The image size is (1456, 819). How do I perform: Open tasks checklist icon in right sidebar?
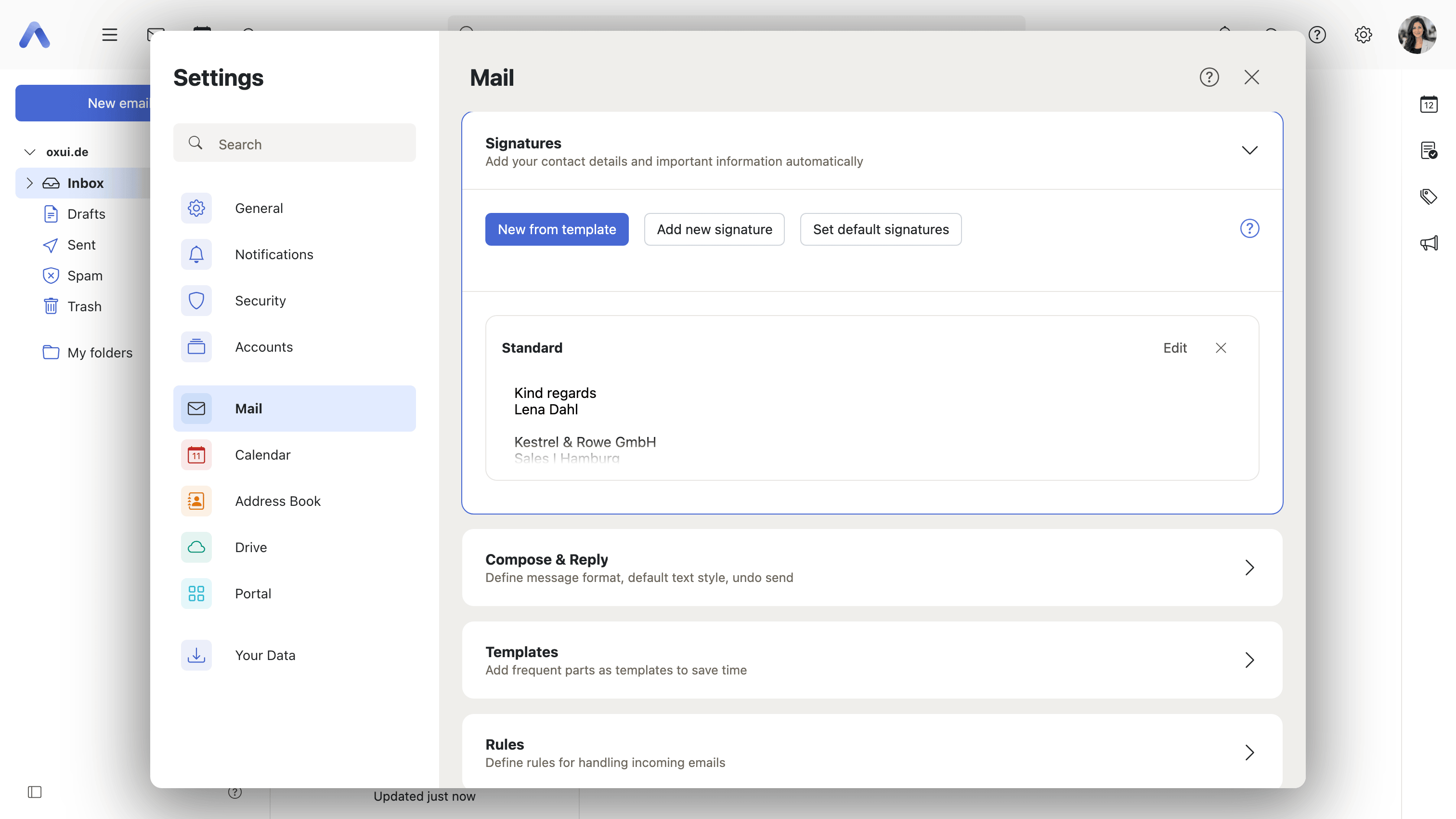[1428, 150]
